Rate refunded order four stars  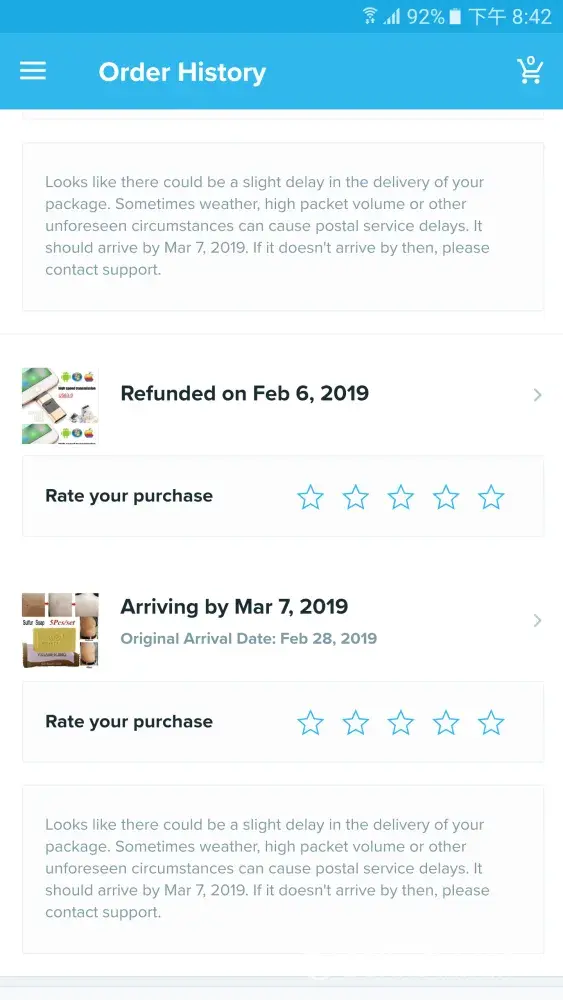pyautogui.click(x=446, y=497)
